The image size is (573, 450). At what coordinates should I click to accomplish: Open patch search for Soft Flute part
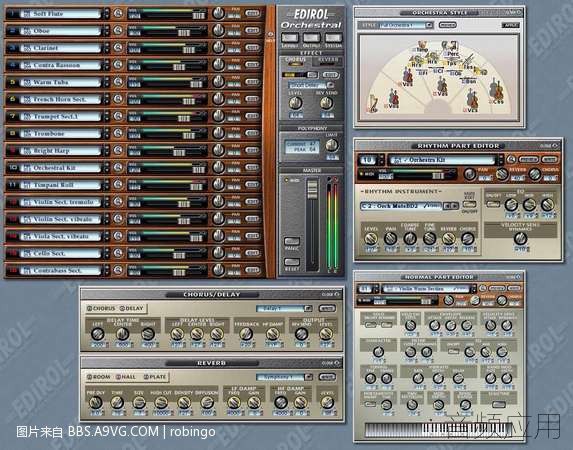pos(118,14)
